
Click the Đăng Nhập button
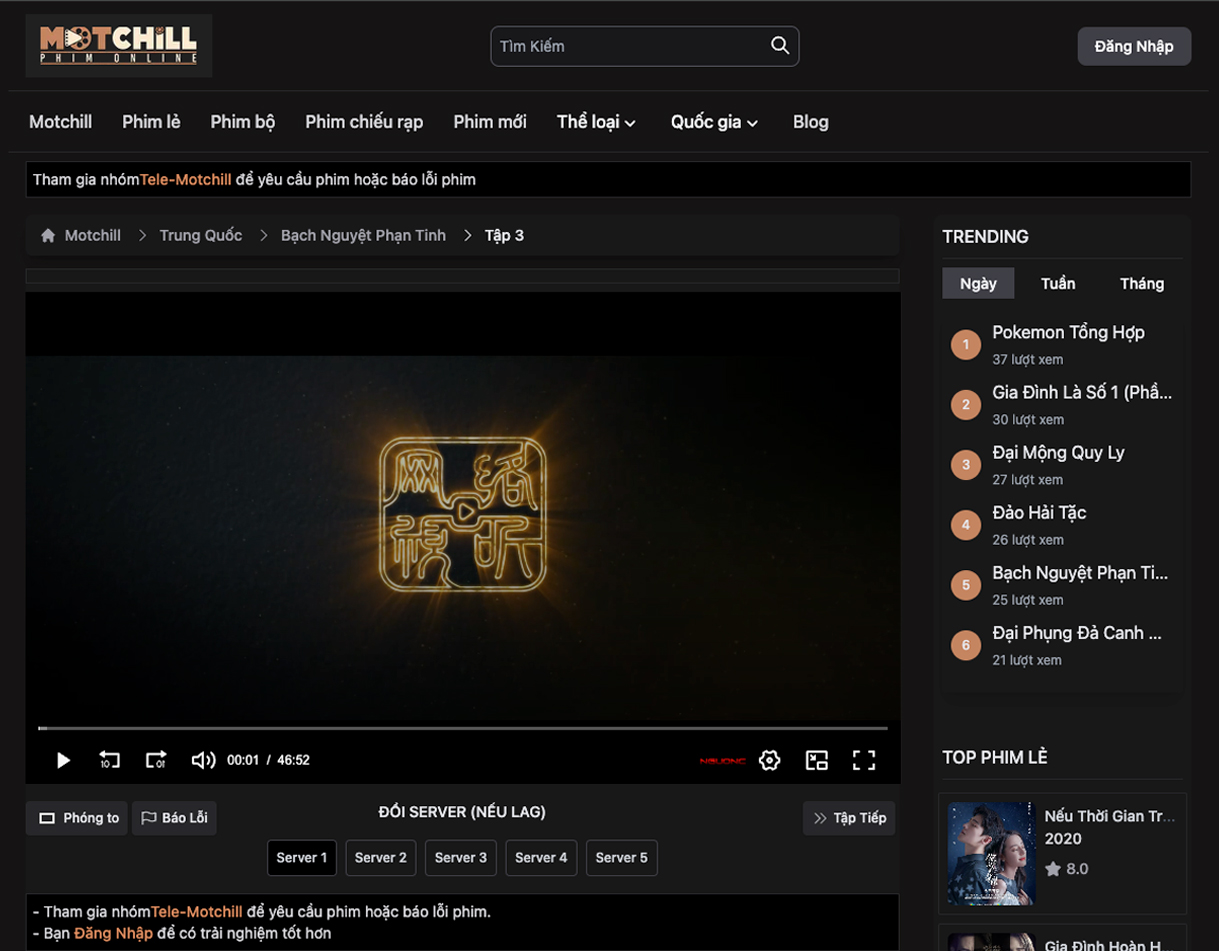click(1134, 46)
